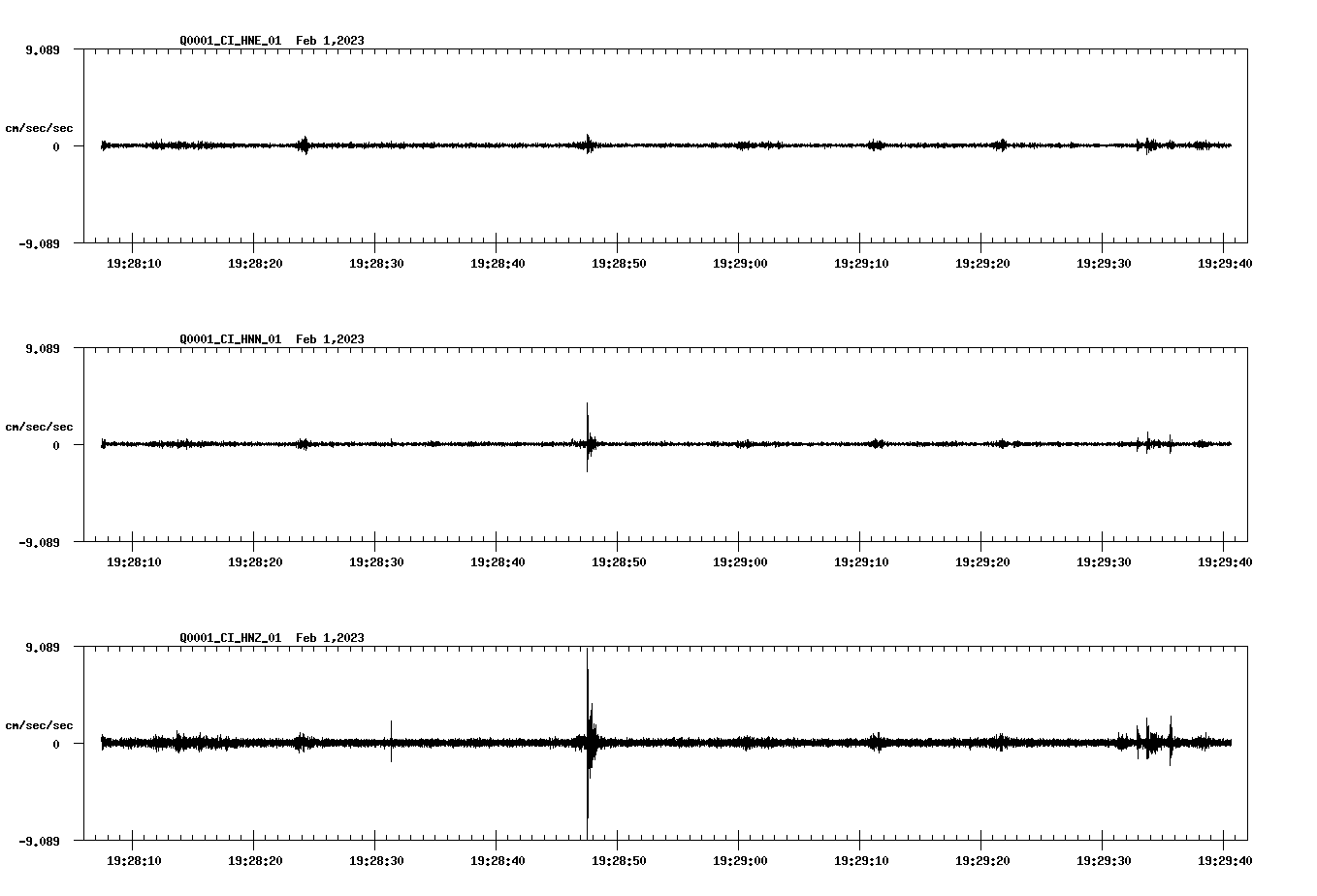Click the 19:29:00 tick on the bottom axis
1317x896 pixels.
[x=738, y=859]
